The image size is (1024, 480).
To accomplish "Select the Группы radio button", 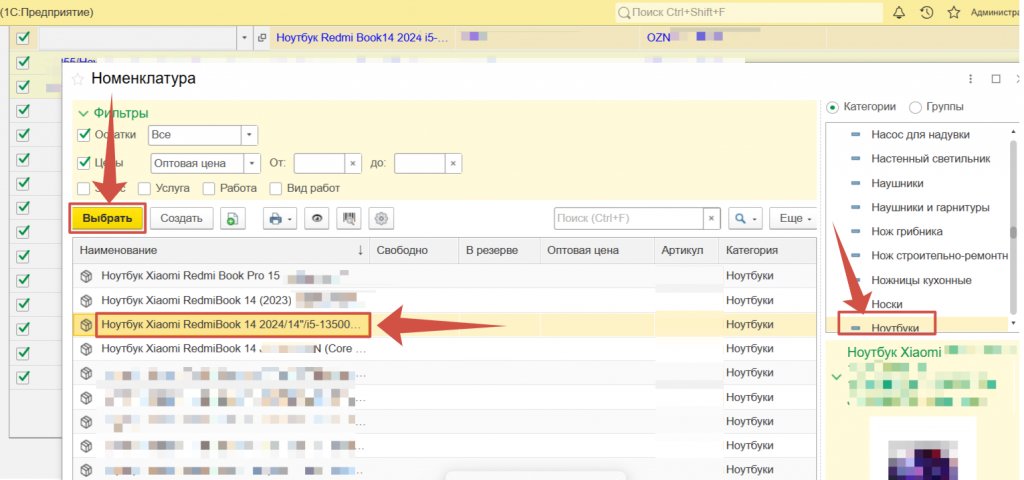I will pyautogui.click(x=915, y=107).
